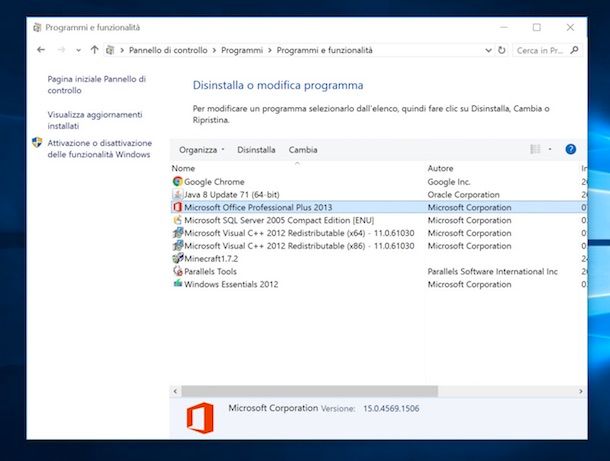Close the Programmi e funzionalità window
610x461 pixels.
pos(570,27)
